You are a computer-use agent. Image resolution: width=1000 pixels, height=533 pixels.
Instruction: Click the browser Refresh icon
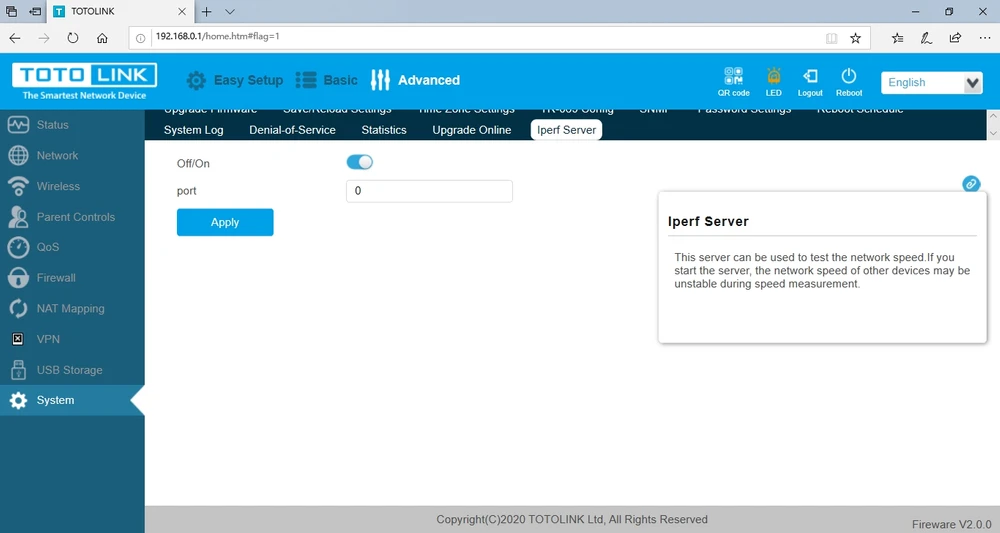pyautogui.click(x=73, y=38)
